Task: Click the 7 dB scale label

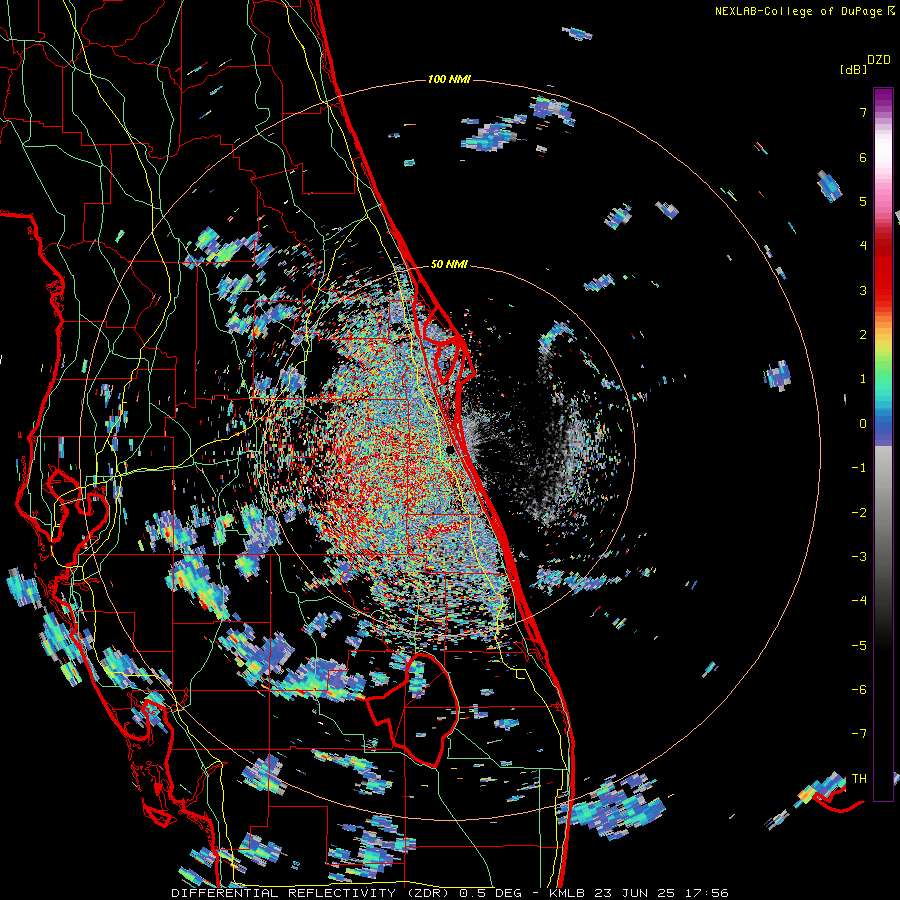Action: click(863, 112)
